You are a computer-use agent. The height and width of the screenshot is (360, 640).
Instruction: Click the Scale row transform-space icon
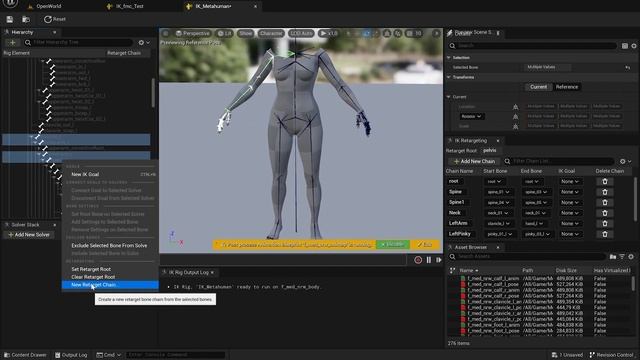(x=516, y=127)
